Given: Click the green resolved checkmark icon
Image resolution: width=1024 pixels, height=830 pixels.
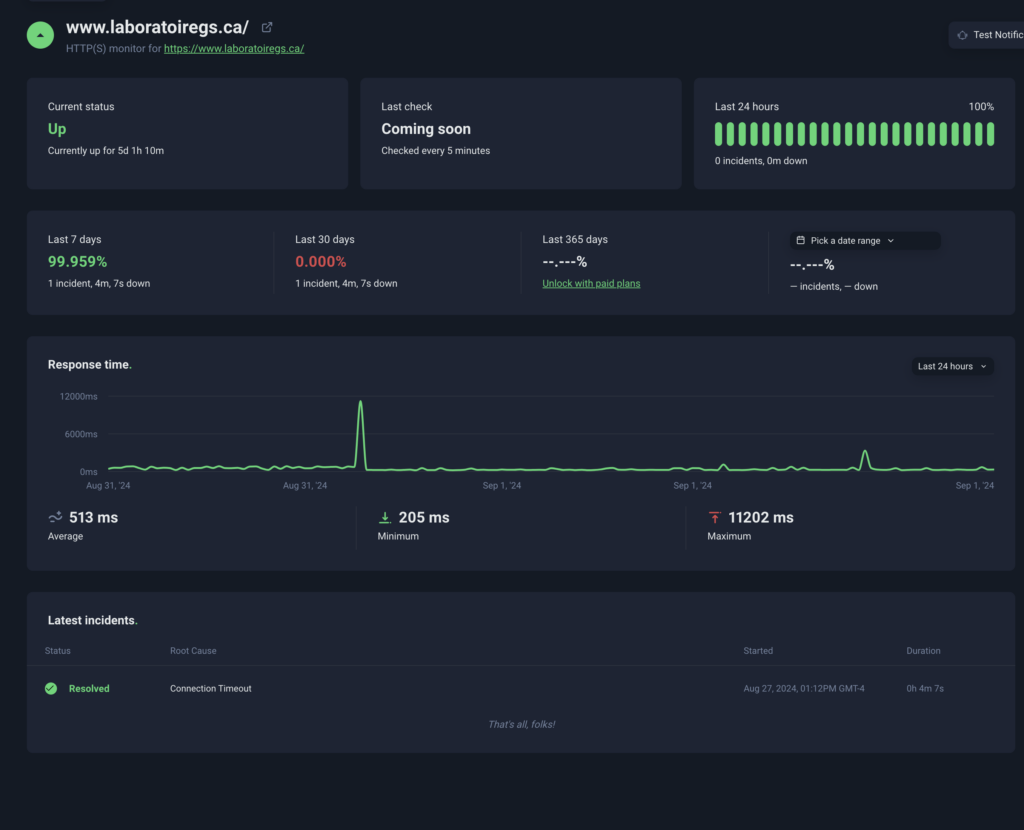Looking at the screenshot, I should click(x=51, y=688).
